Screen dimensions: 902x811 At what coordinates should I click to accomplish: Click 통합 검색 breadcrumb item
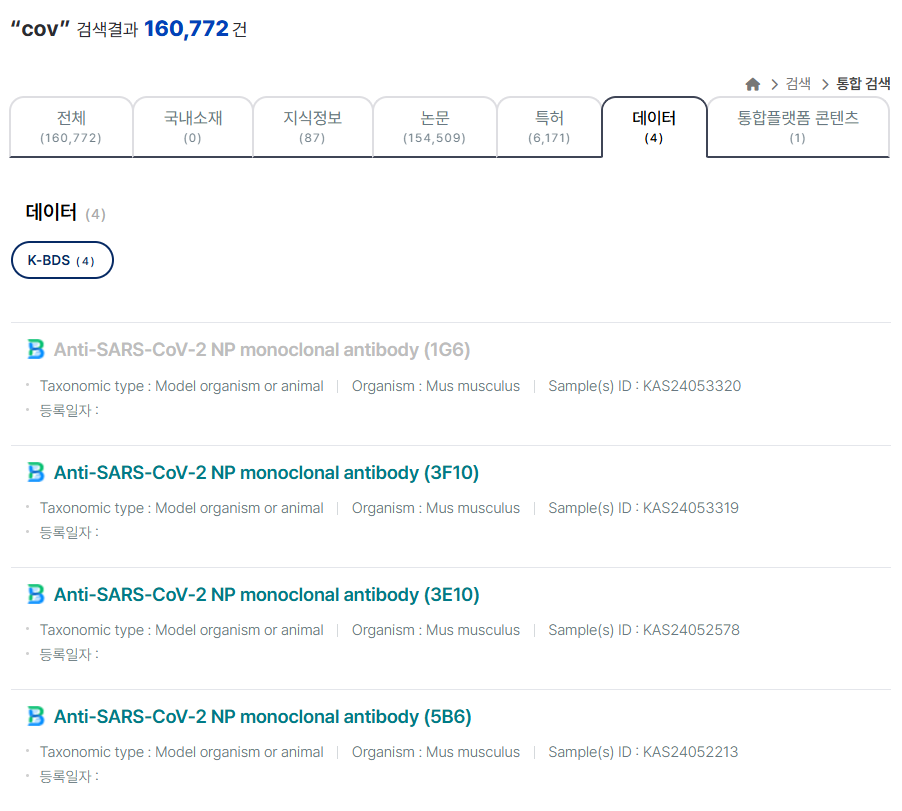coord(863,84)
